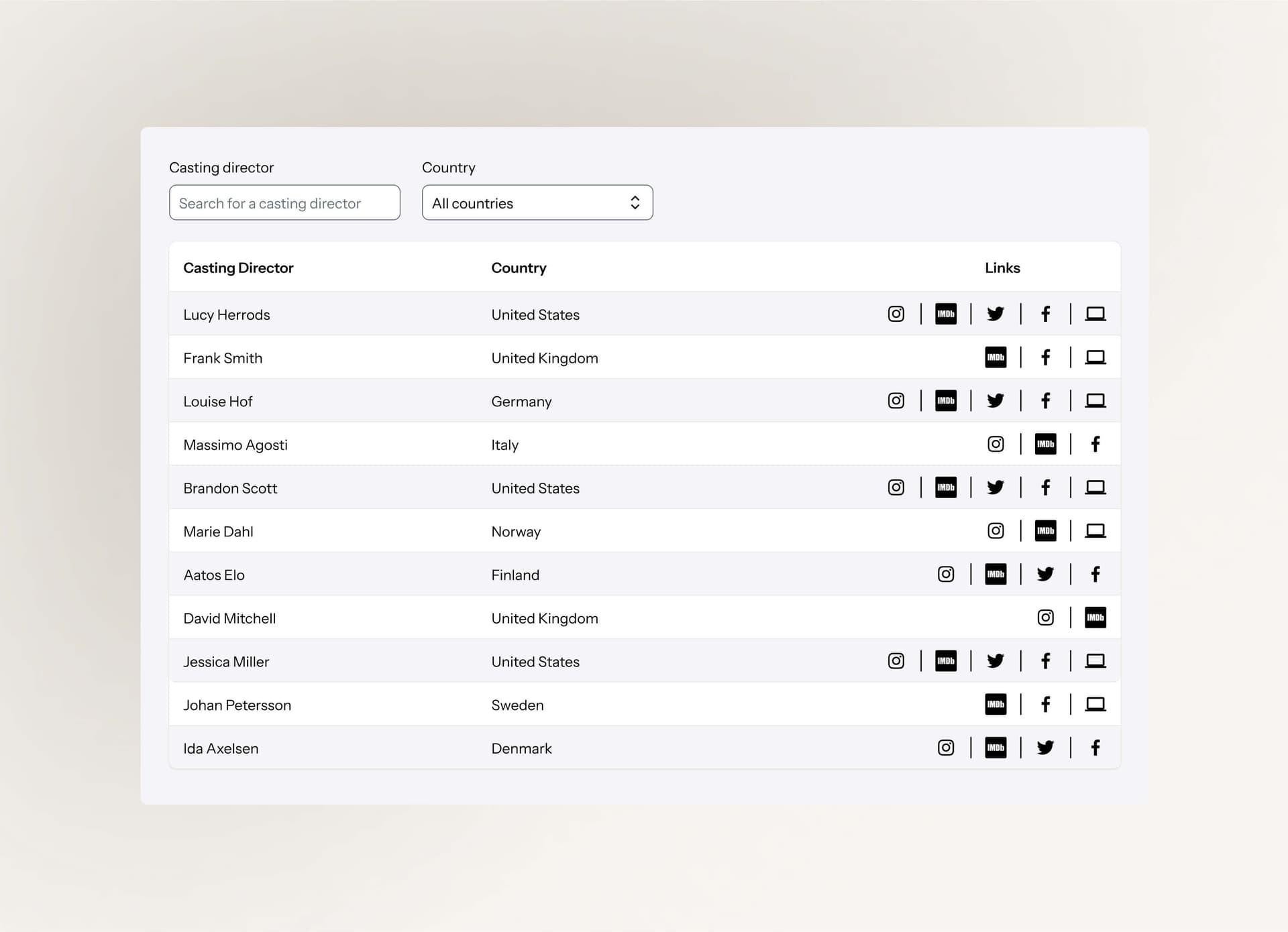Open Ida Axelsen's Instagram icon

pyautogui.click(x=946, y=748)
